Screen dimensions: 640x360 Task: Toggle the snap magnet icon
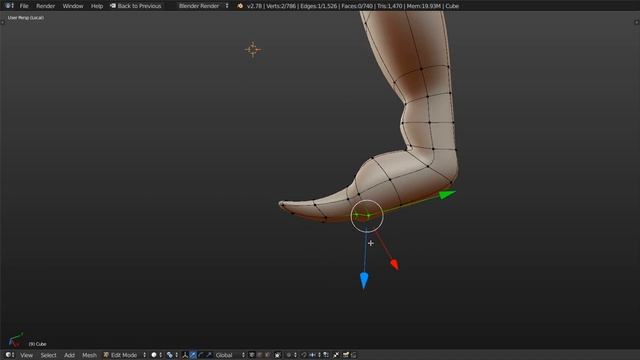click(304, 355)
